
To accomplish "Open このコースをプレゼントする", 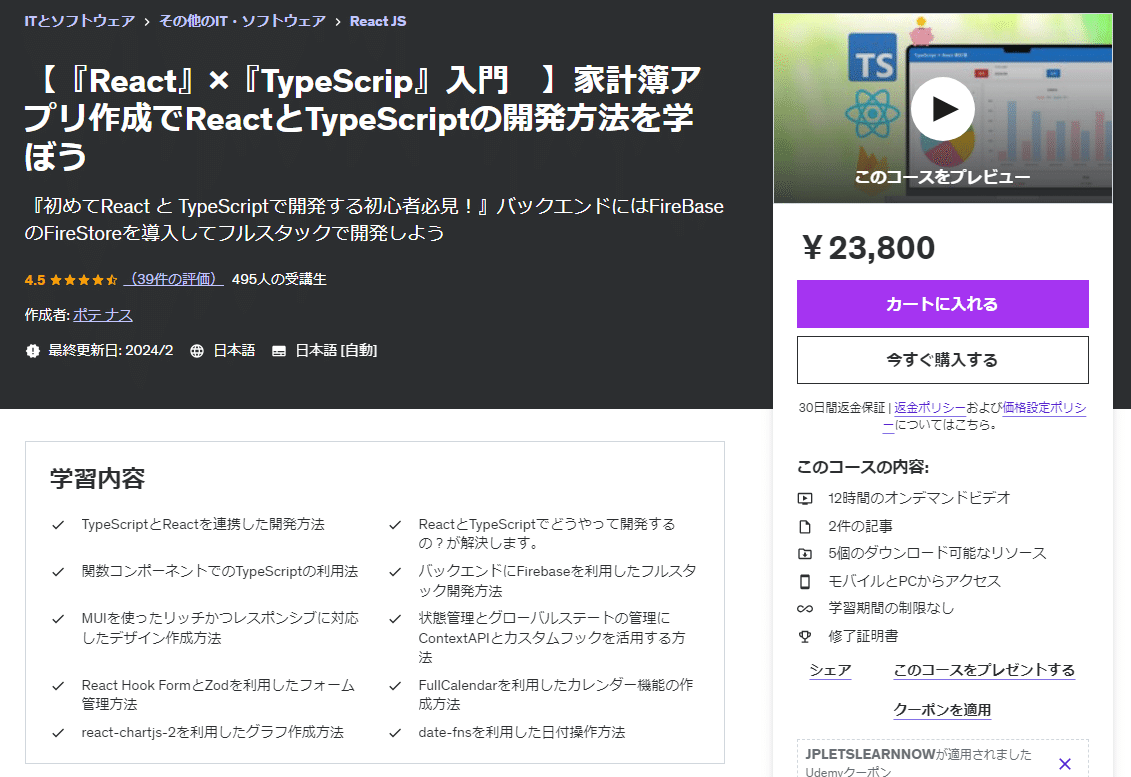I will click(x=983, y=669).
